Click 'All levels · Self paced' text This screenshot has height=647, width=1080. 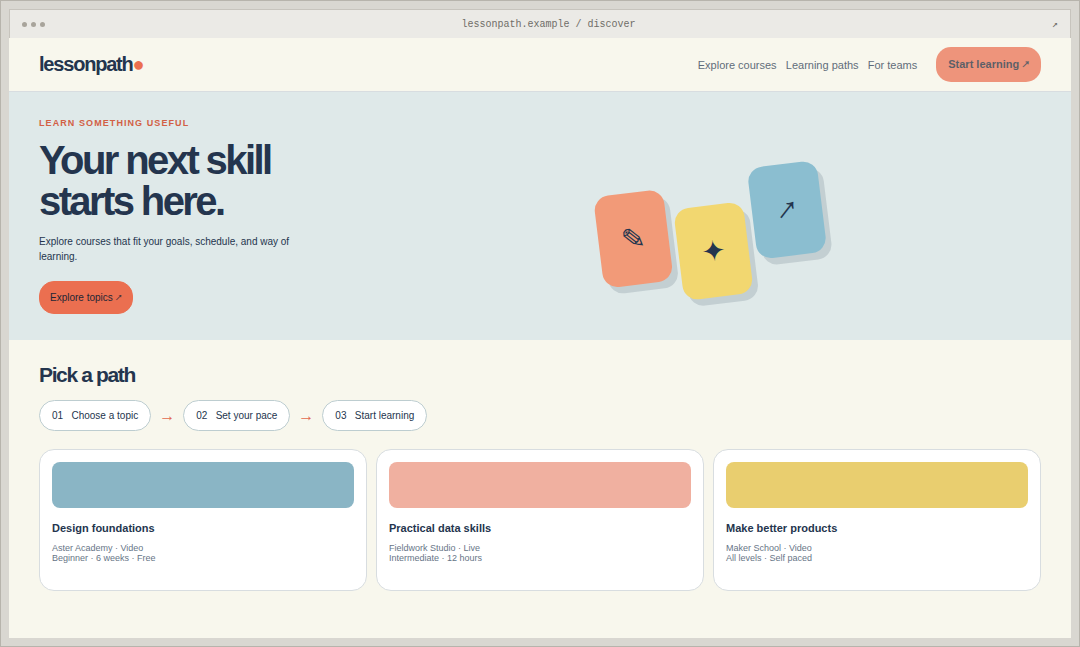click(769, 558)
